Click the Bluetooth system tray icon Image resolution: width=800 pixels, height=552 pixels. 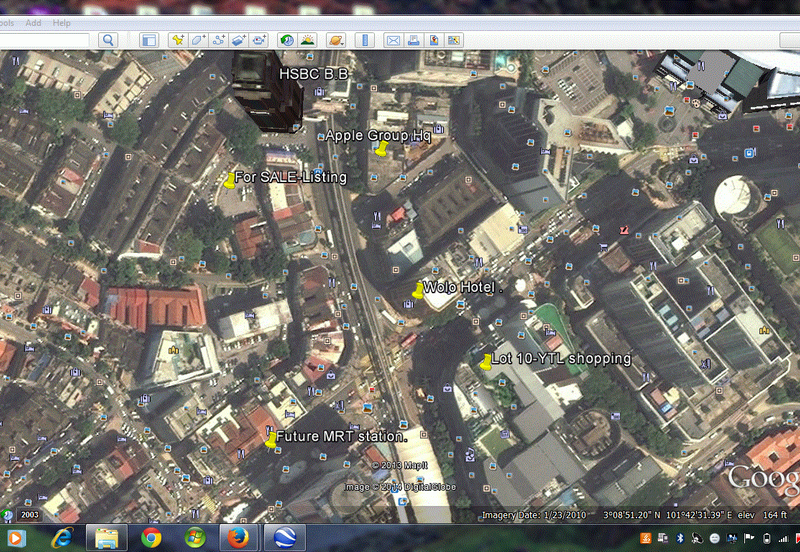[680, 538]
